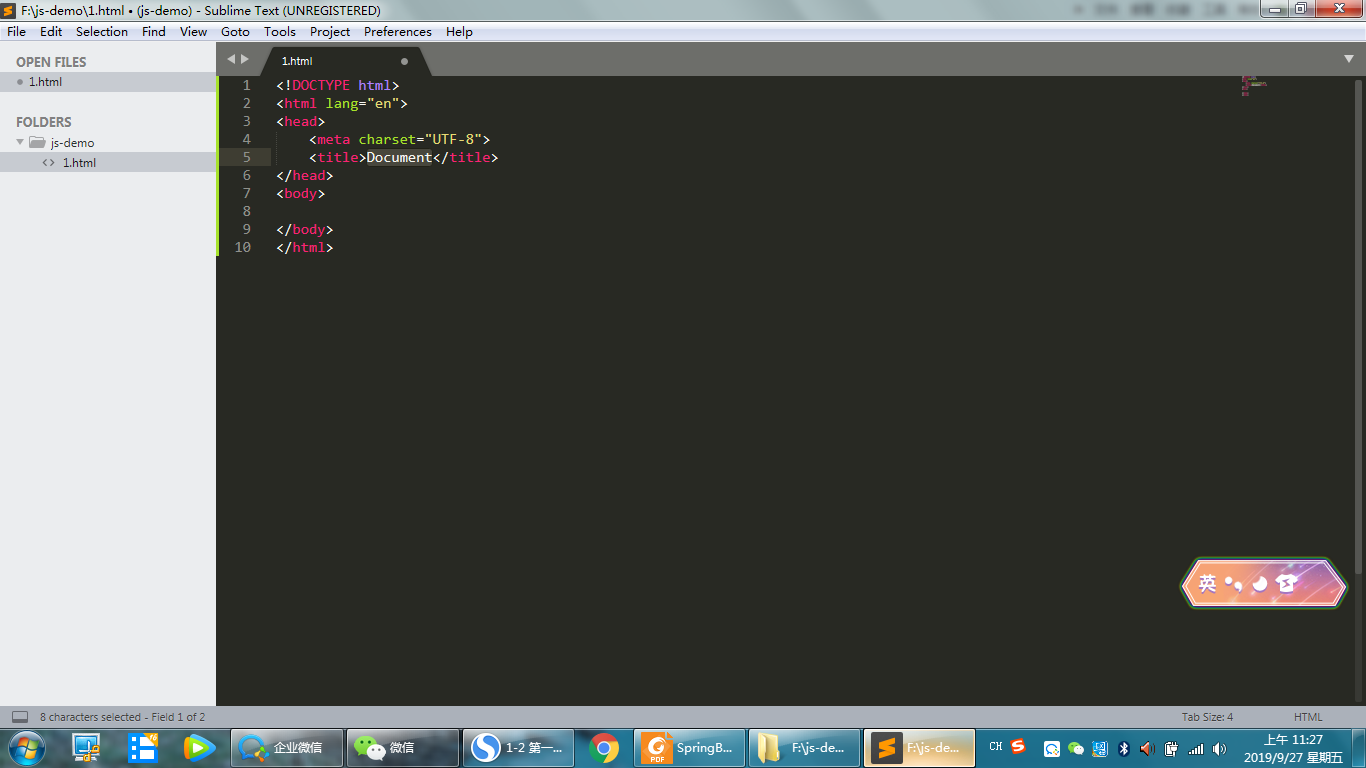Click the unsaved dot on the 1.html tab
The image size is (1366, 768).
point(405,61)
